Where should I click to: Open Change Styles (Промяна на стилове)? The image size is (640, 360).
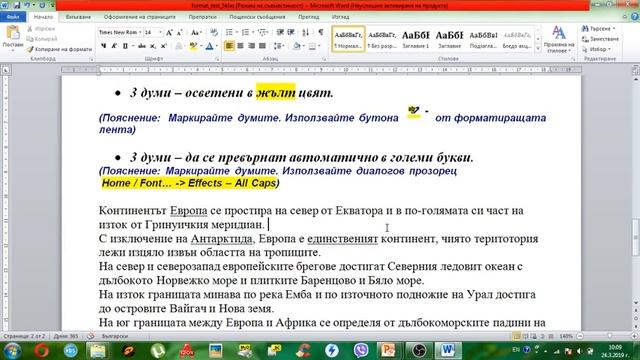click(x=559, y=39)
